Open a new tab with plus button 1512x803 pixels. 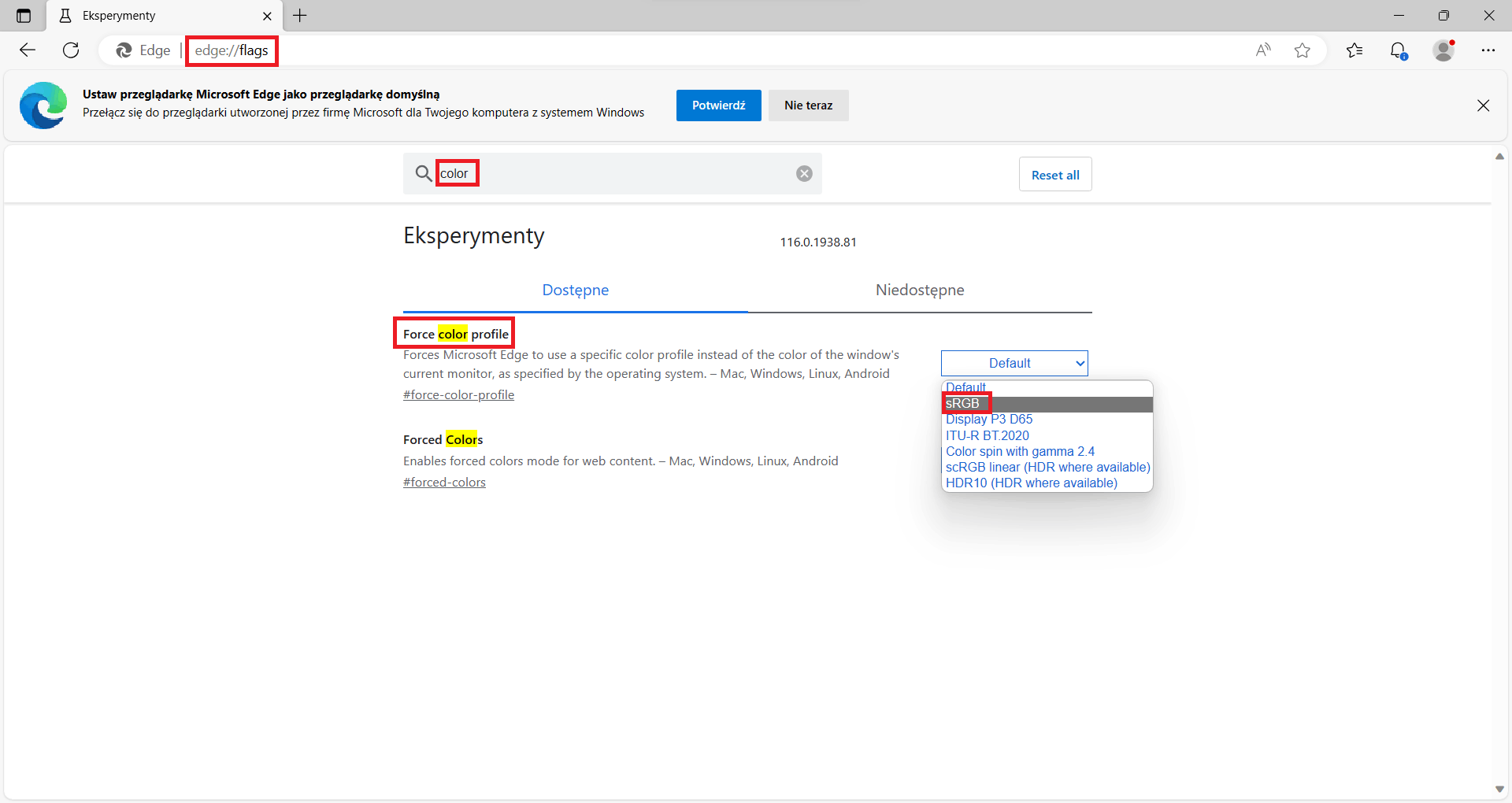click(x=300, y=16)
